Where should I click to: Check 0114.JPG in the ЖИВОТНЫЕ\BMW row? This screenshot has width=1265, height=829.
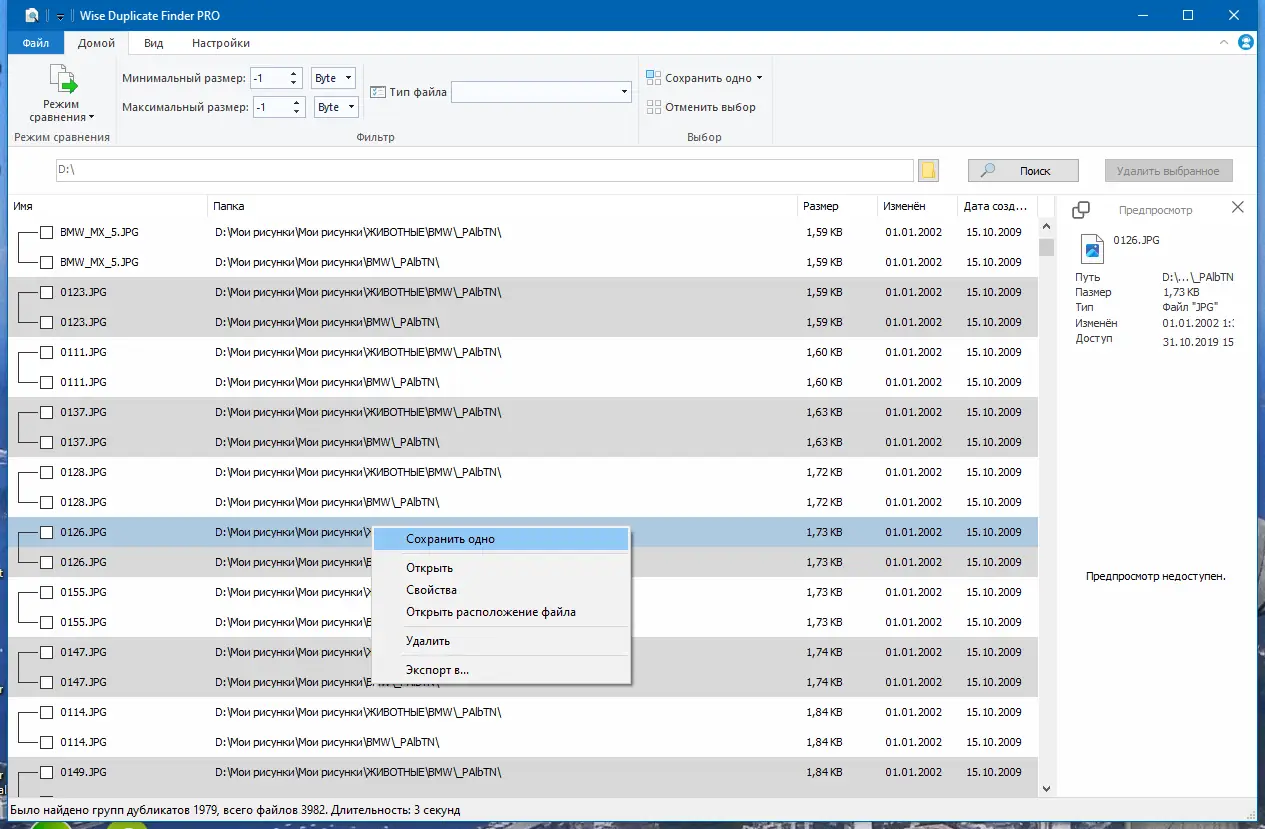tap(46, 712)
